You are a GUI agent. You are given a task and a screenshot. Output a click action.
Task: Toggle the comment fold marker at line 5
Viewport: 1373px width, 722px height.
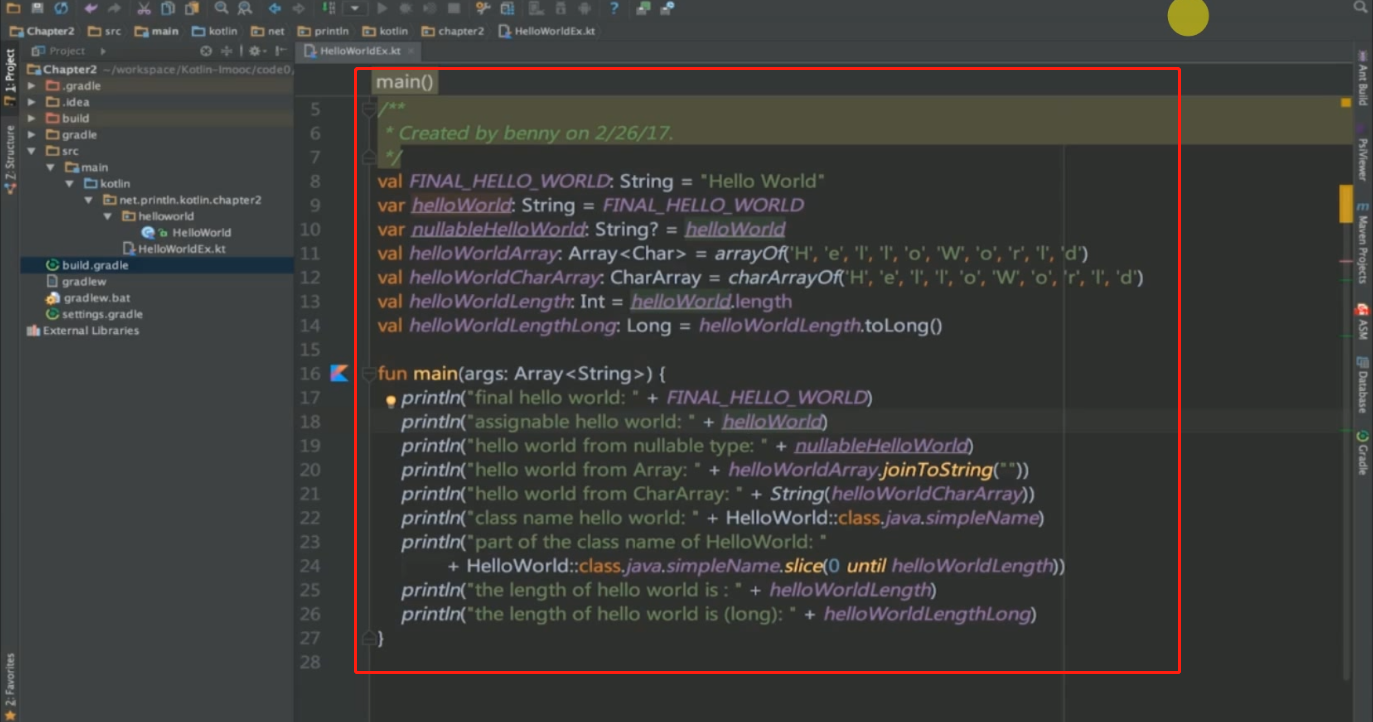[x=369, y=108]
